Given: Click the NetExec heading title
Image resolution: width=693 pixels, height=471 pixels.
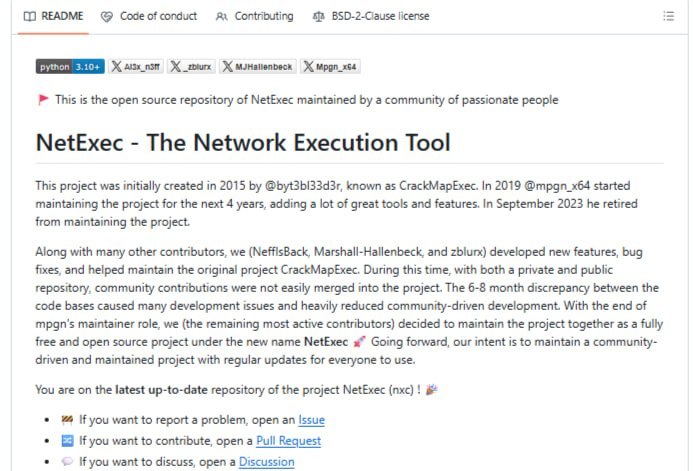Looking at the screenshot, I should pos(243,143).
